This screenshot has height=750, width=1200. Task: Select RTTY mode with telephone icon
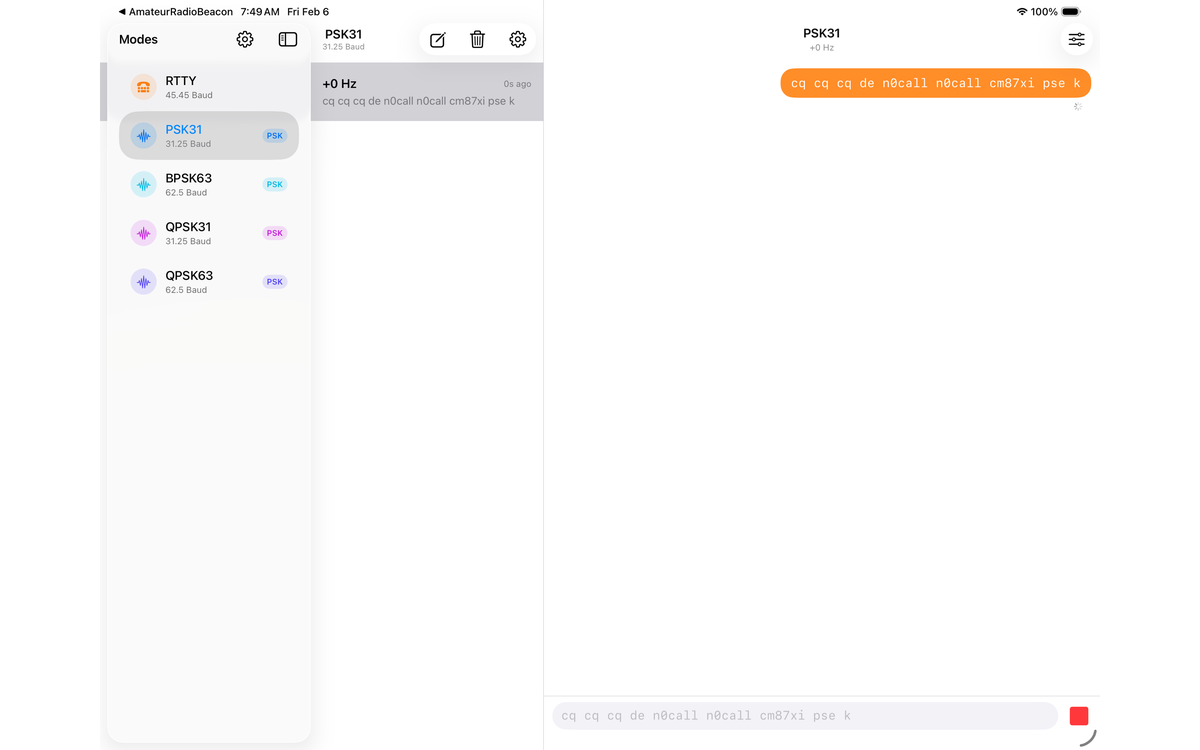pos(144,87)
